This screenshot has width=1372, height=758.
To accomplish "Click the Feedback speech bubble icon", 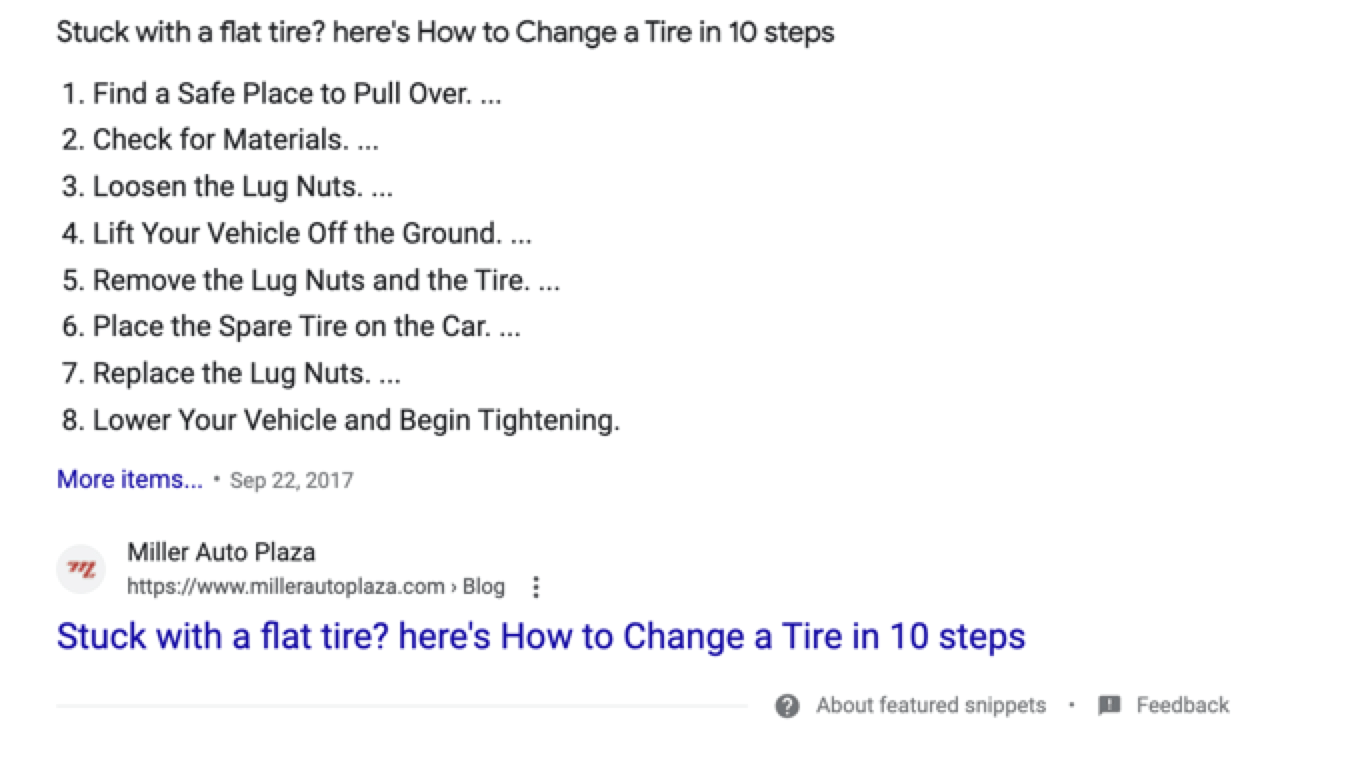I will (1109, 706).
